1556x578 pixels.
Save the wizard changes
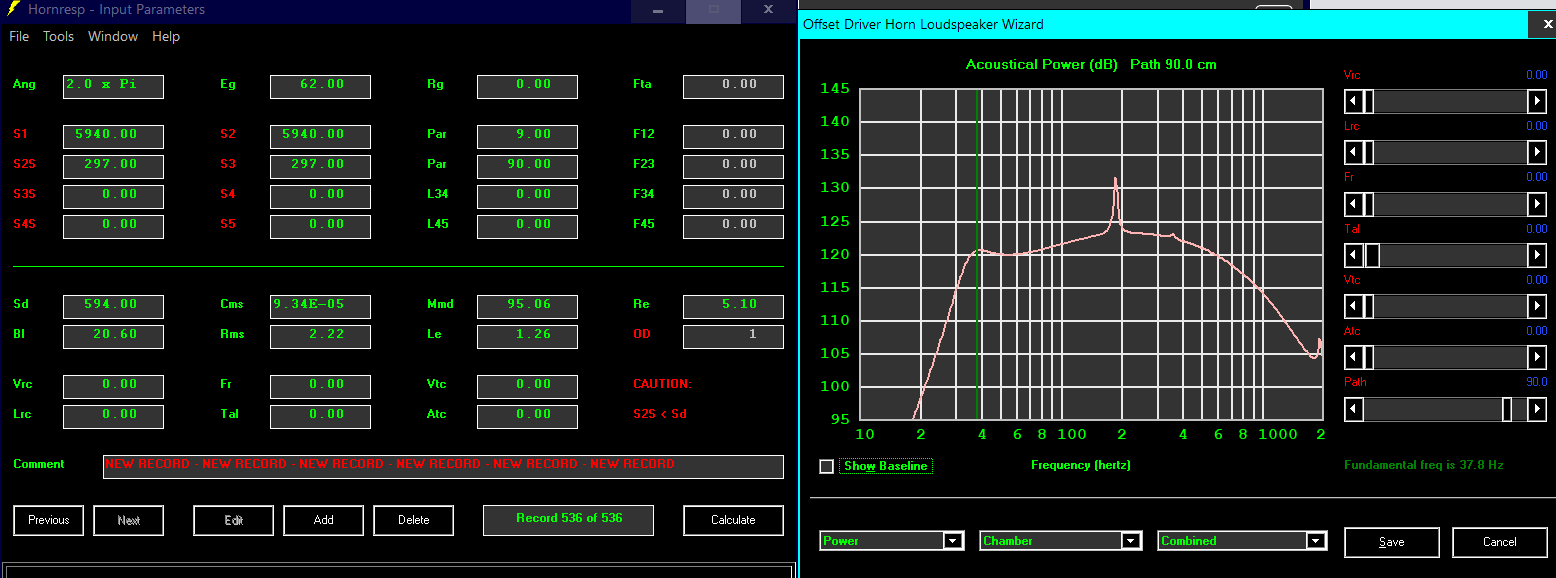pyautogui.click(x=1392, y=542)
